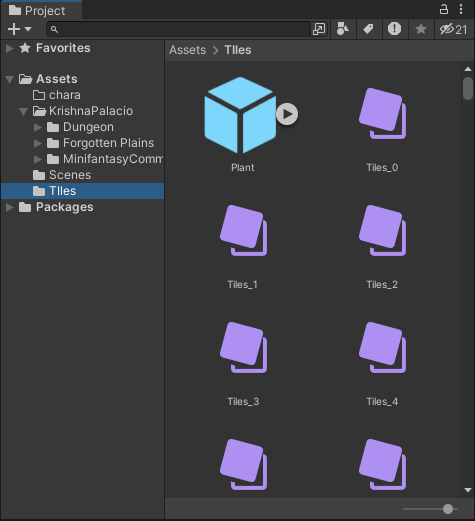475x521 pixels.
Task: Expand the Packages tree node
Action: 10,207
